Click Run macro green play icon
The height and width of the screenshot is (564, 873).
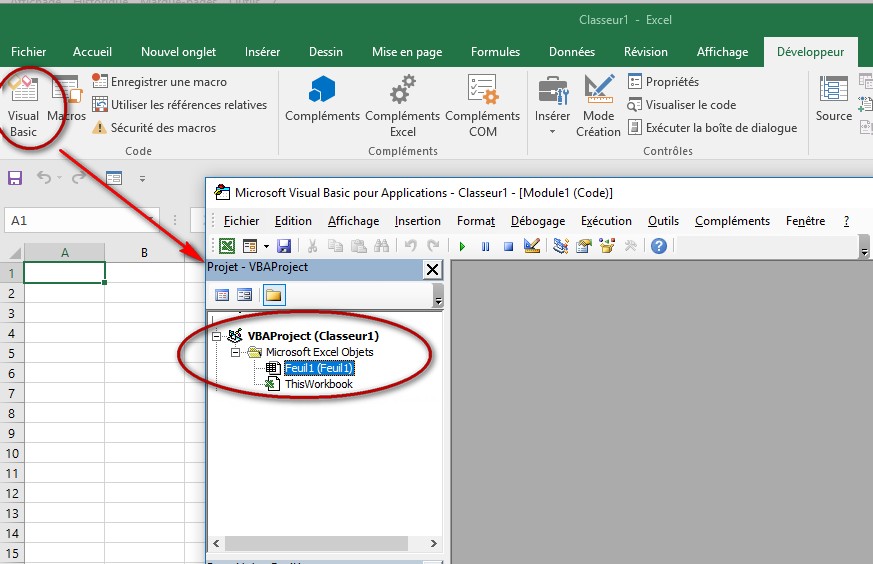(x=462, y=246)
